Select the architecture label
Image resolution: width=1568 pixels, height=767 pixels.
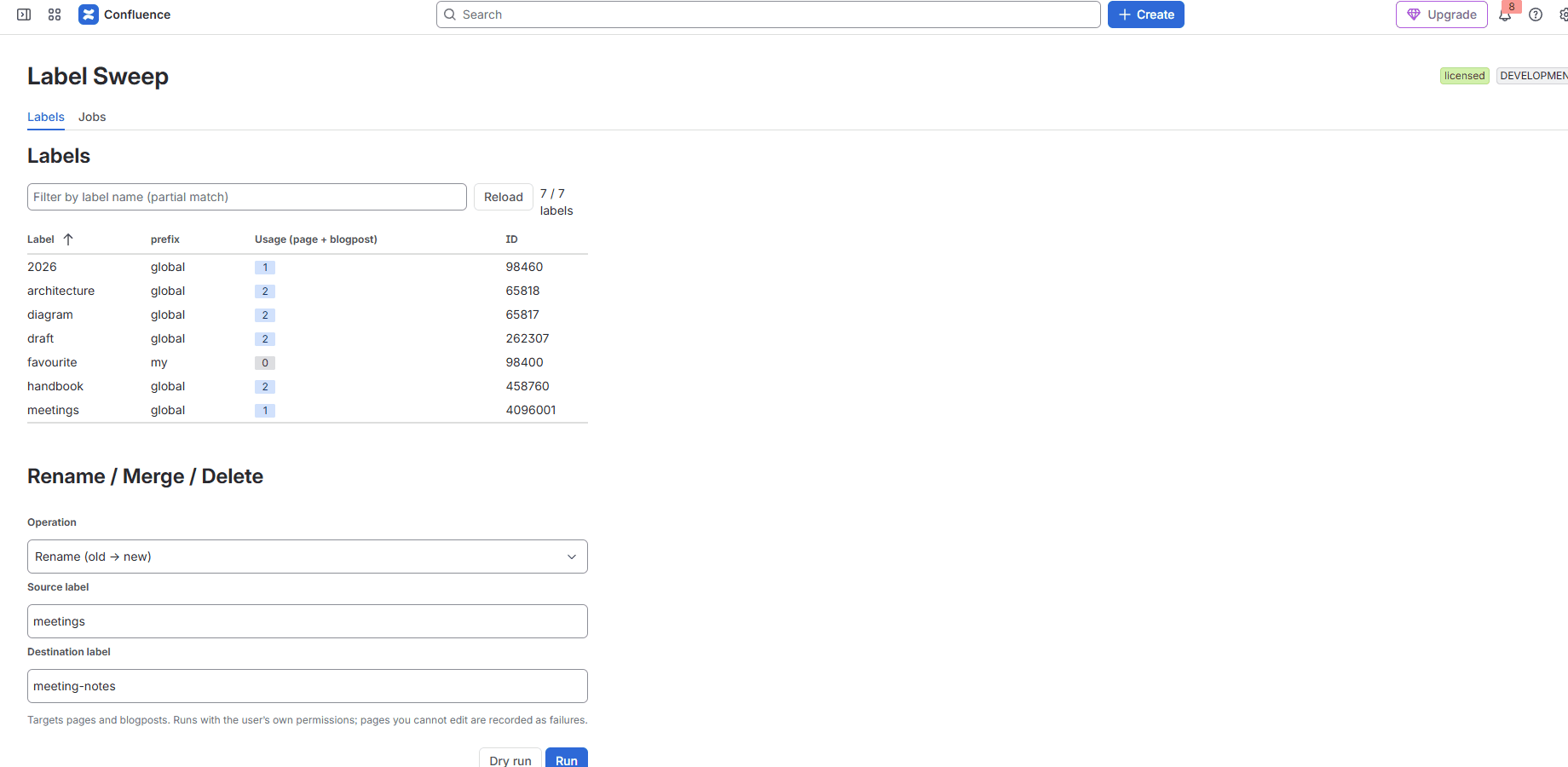coord(61,291)
